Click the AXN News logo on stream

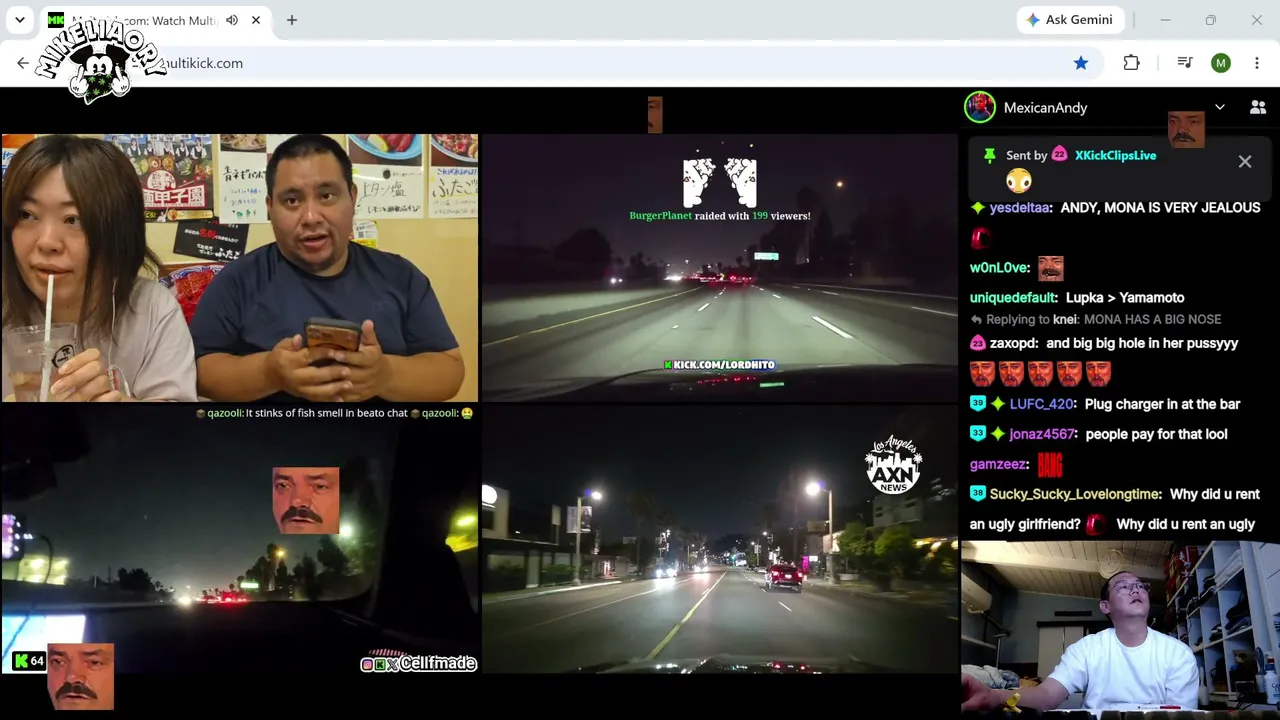[x=893, y=465]
